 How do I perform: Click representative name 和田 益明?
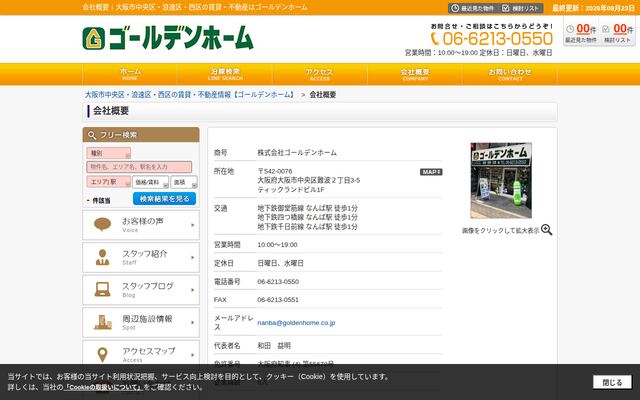pyautogui.click(x=274, y=346)
